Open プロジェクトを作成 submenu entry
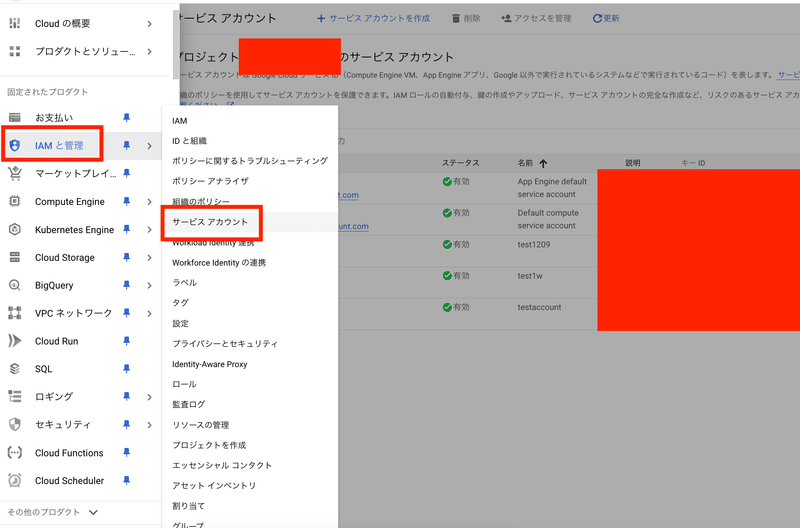The height and width of the screenshot is (528, 800). [209, 445]
